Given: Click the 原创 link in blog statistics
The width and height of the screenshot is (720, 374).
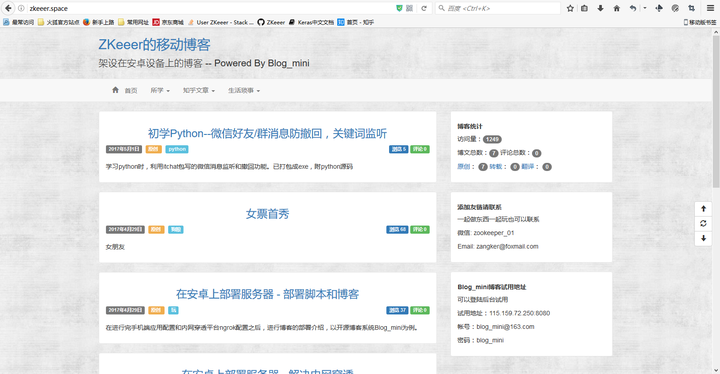Looking at the screenshot, I should 463,166.
